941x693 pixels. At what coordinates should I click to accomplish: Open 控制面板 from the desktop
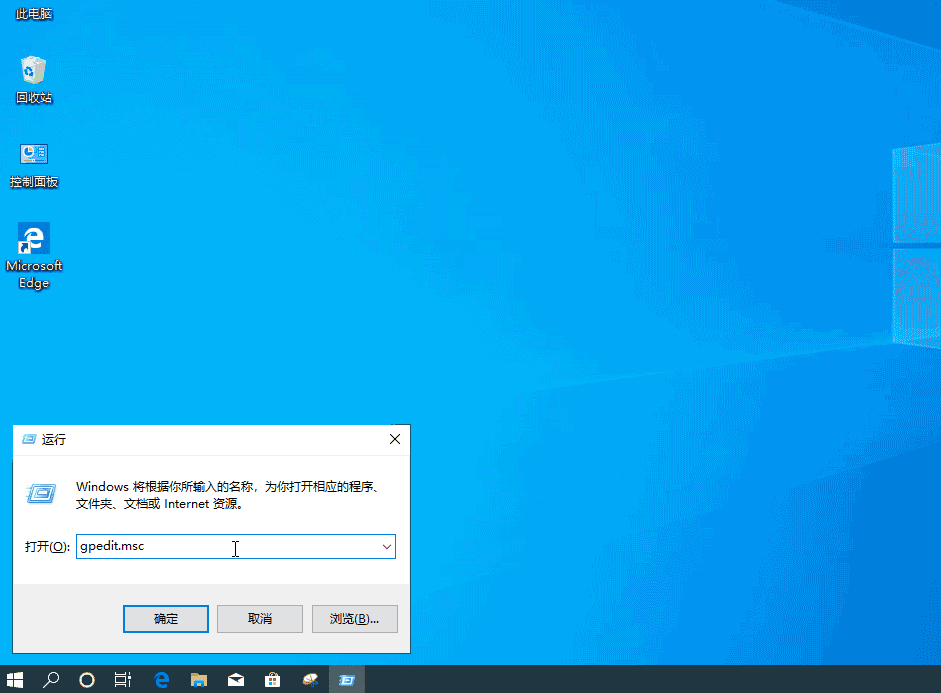33,155
